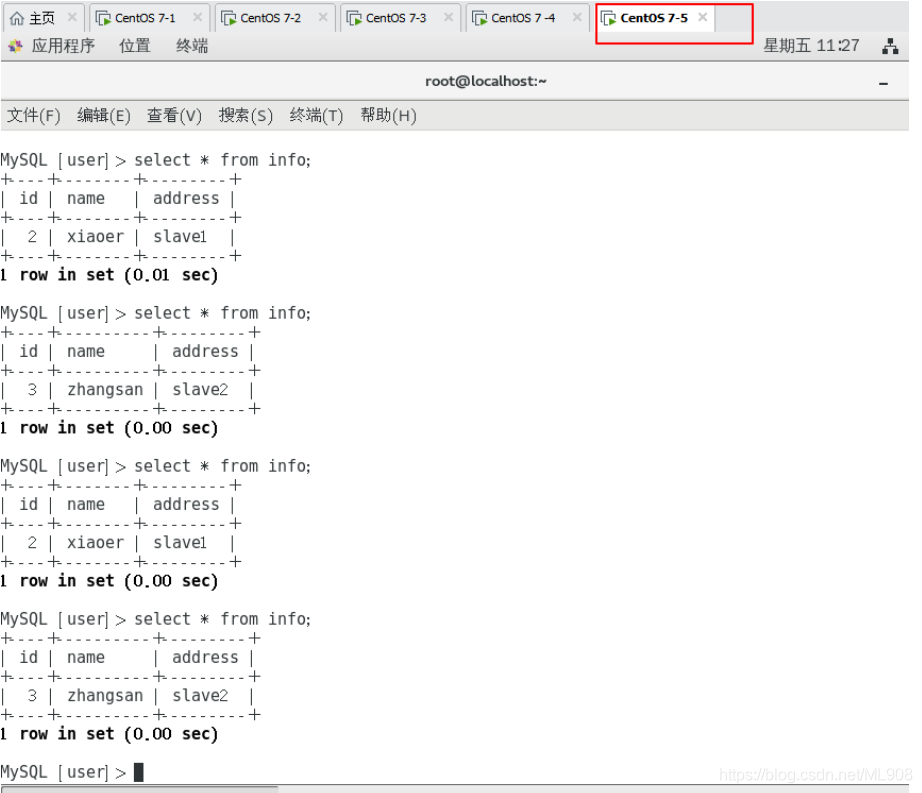This screenshot has width=922, height=793.
Task: Switch to the 主页 home tab
Action: point(43,18)
